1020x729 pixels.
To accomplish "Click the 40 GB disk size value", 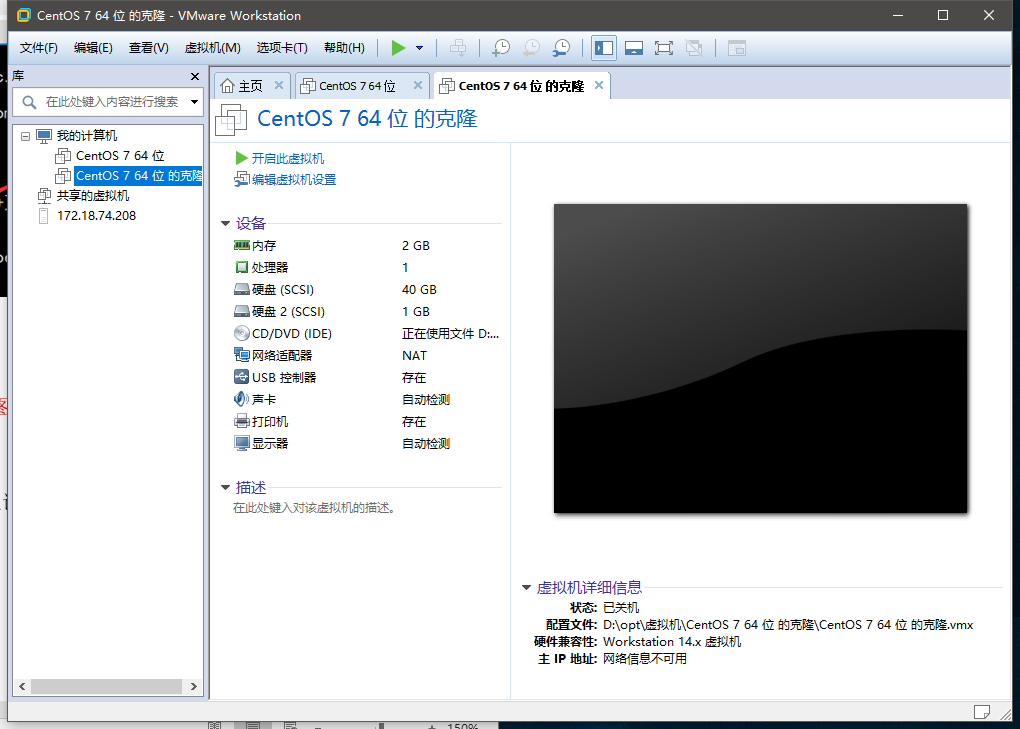I will pyautogui.click(x=419, y=289).
